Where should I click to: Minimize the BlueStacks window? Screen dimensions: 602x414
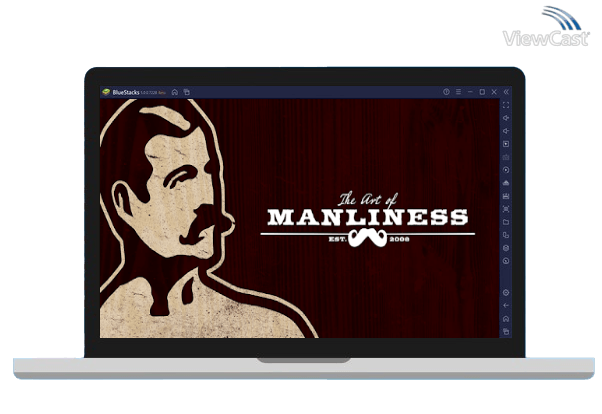(x=470, y=92)
